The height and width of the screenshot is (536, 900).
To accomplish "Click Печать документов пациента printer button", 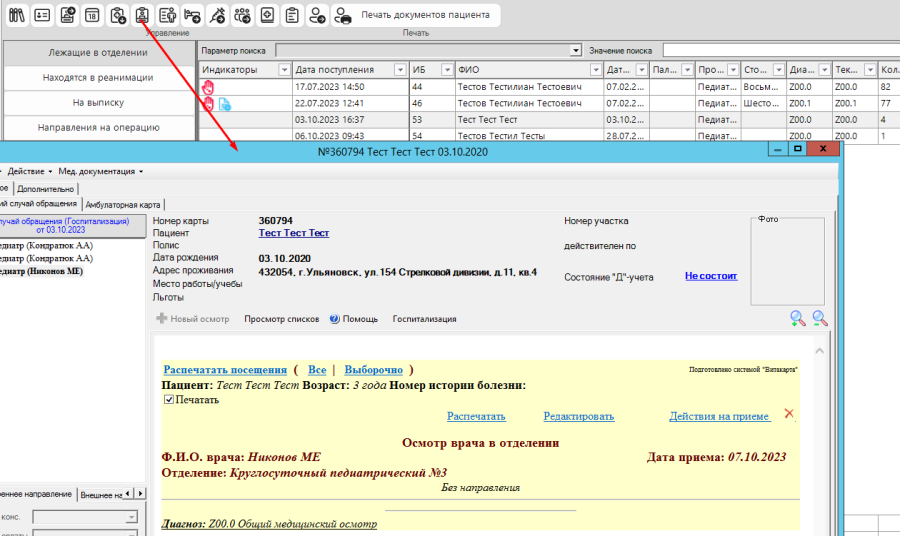I will [x=416, y=15].
